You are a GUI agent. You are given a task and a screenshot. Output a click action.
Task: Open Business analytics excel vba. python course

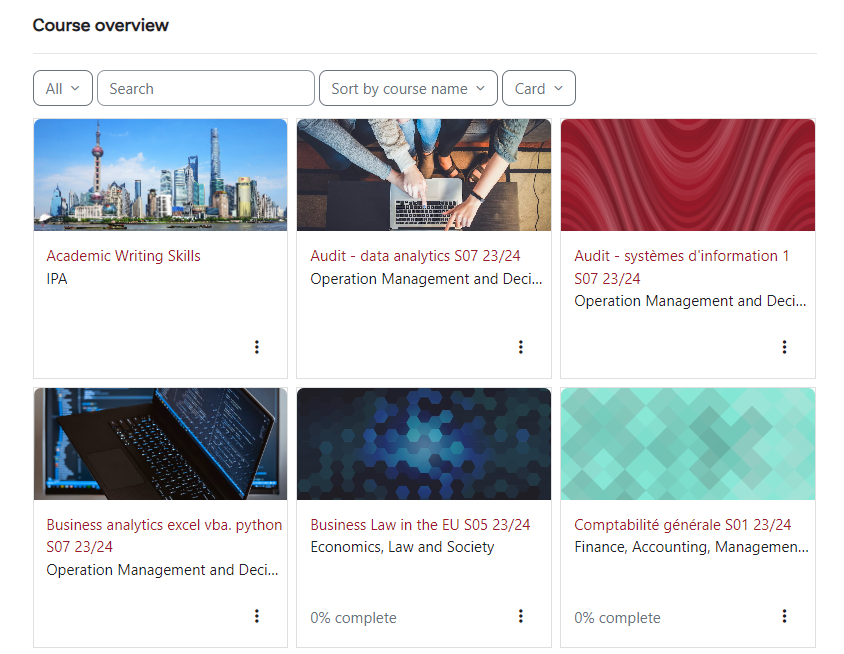coord(164,536)
